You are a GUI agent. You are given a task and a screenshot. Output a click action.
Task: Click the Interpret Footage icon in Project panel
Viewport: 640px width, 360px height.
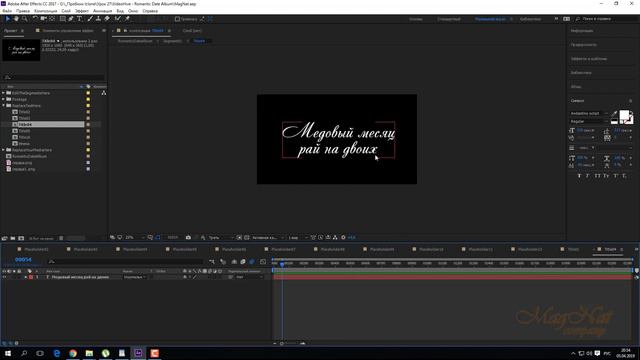click(x=4, y=238)
